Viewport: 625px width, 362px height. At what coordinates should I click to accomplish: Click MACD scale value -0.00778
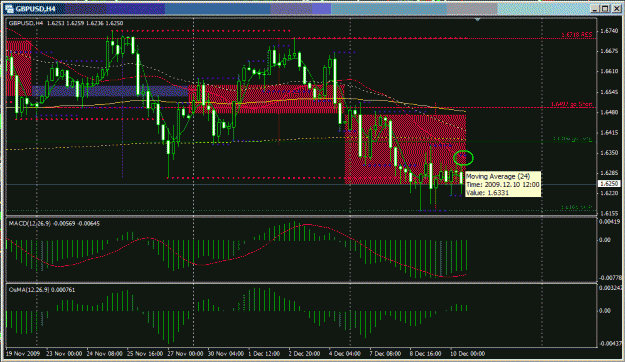point(610,278)
